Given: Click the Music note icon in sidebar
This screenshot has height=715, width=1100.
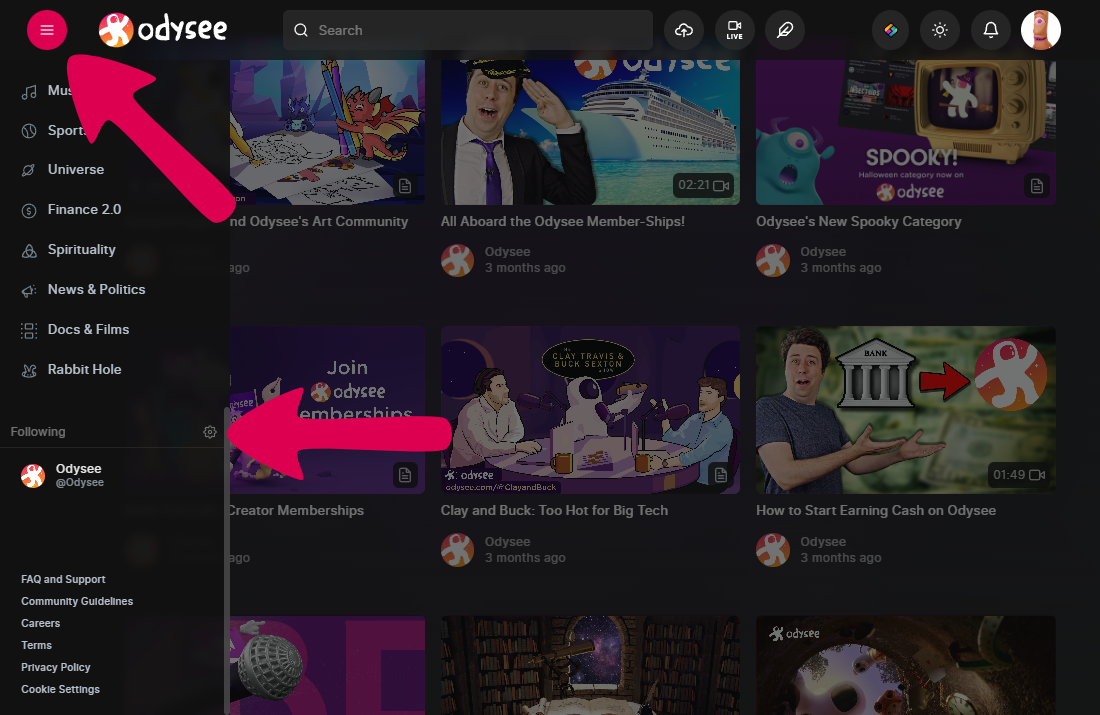Looking at the screenshot, I should point(29,92).
